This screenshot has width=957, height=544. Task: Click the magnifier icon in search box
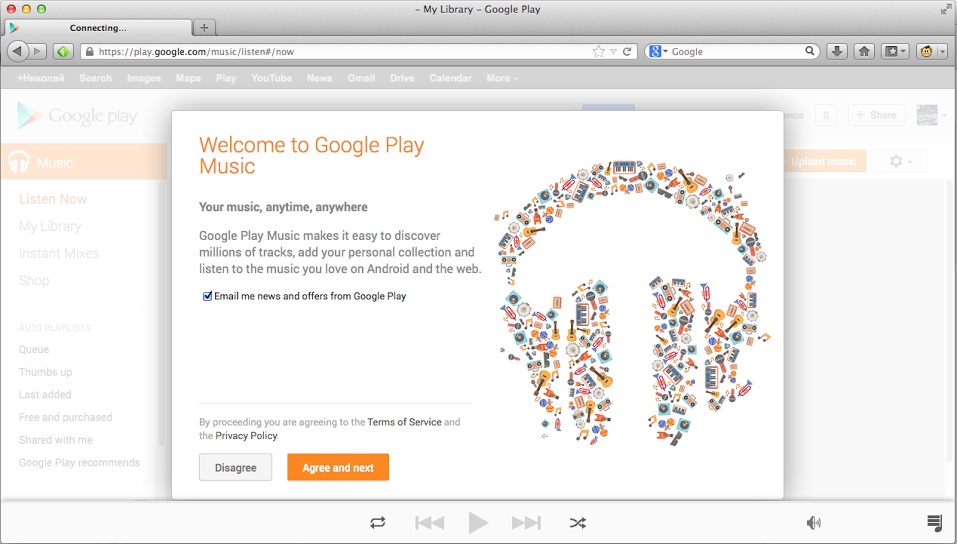tap(810, 51)
